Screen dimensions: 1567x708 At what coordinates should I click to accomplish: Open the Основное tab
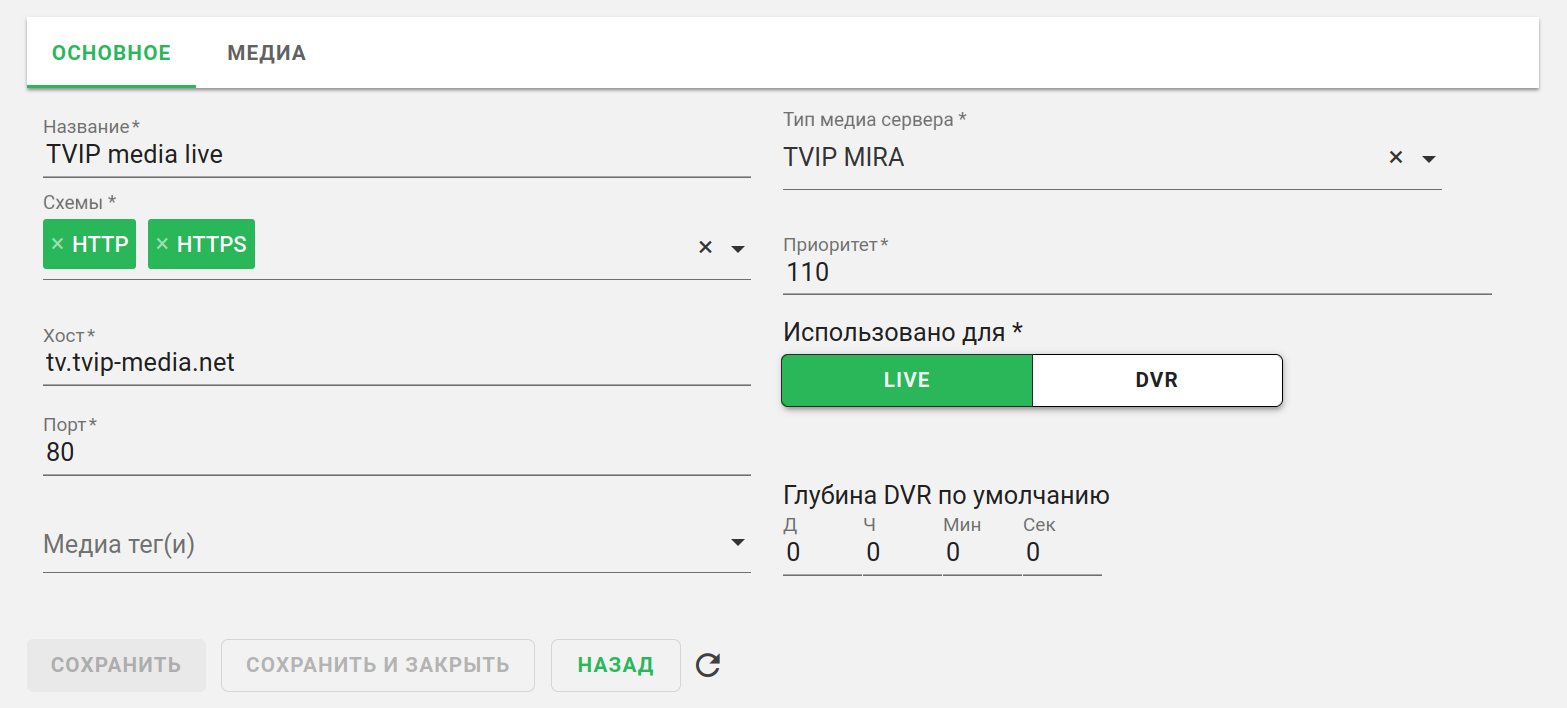pyautogui.click(x=111, y=54)
